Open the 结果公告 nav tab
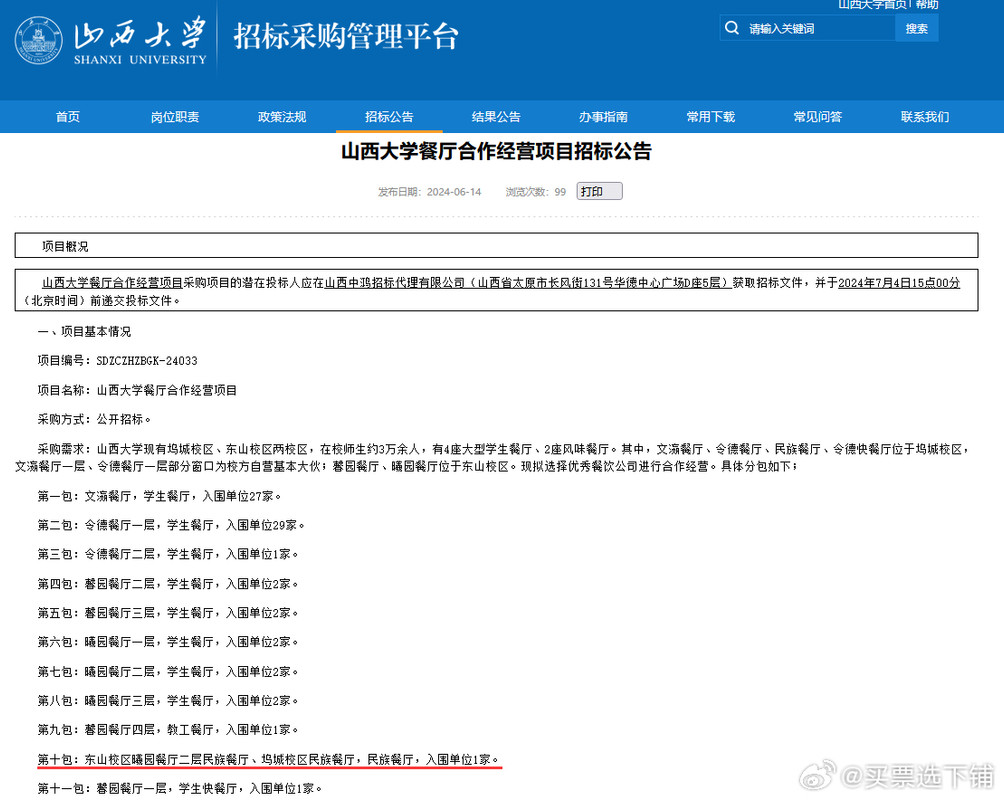 coord(496,117)
